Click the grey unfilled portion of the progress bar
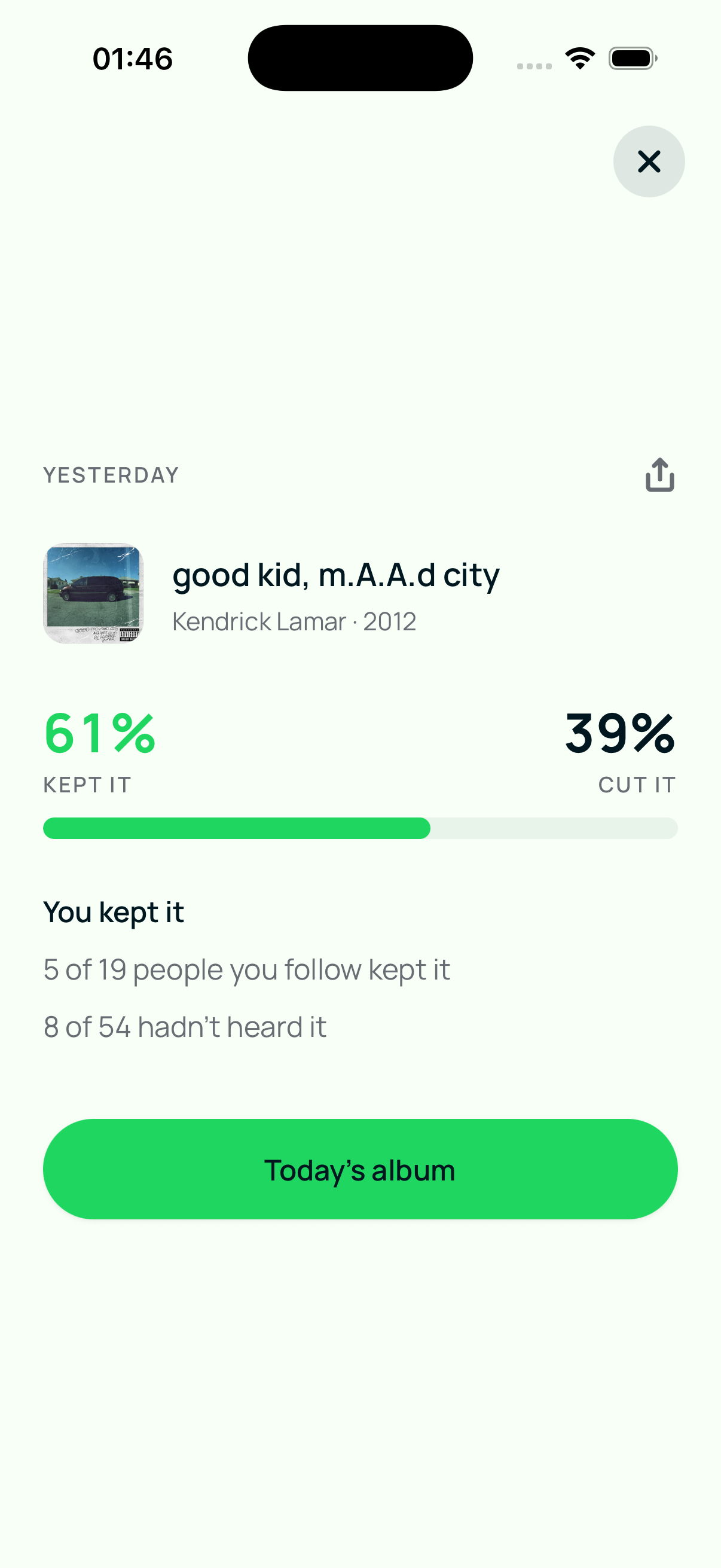This screenshot has height=1568, width=721. coord(554,828)
